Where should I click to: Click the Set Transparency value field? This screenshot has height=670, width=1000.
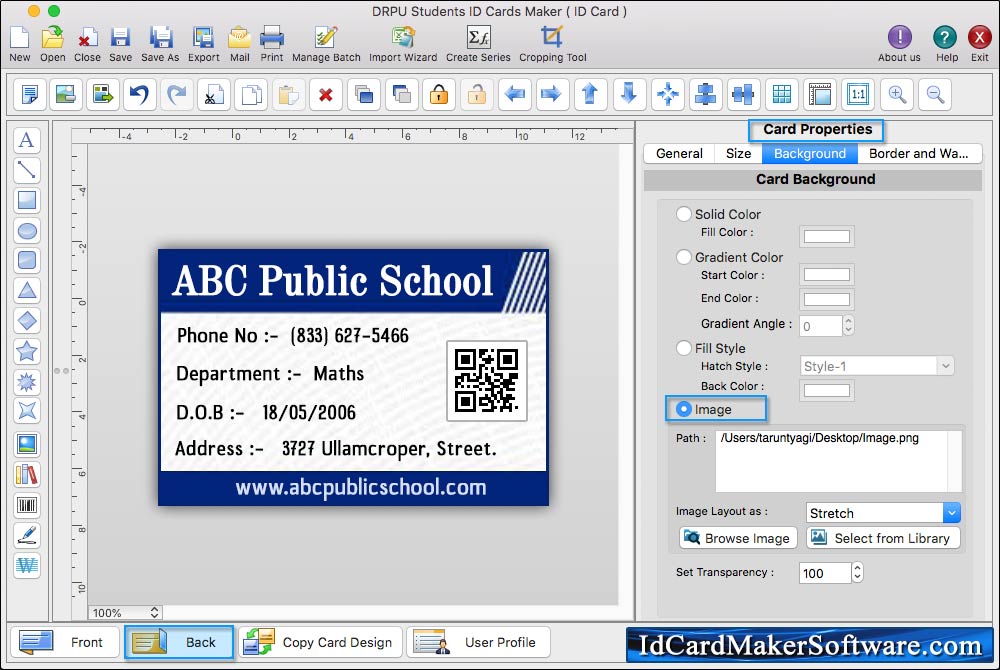pyautogui.click(x=825, y=572)
